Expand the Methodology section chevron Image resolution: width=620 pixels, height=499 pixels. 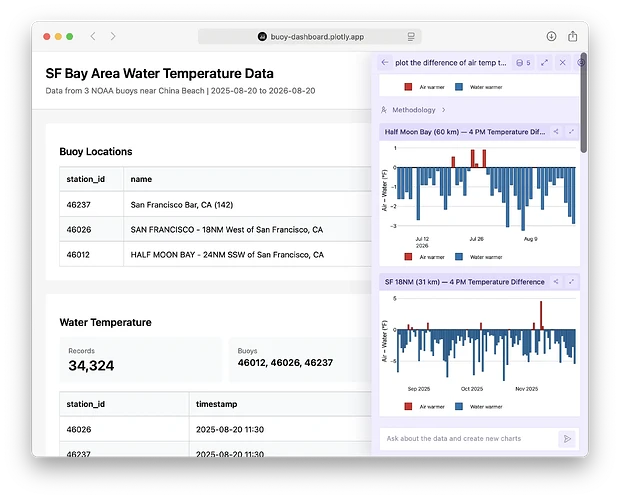(x=444, y=110)
